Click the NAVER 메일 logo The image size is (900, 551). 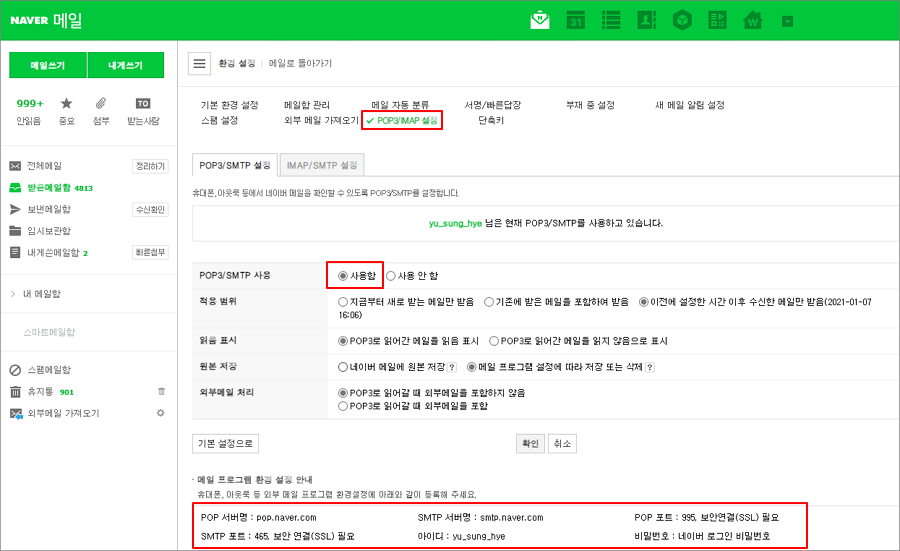tap(46, 20)
